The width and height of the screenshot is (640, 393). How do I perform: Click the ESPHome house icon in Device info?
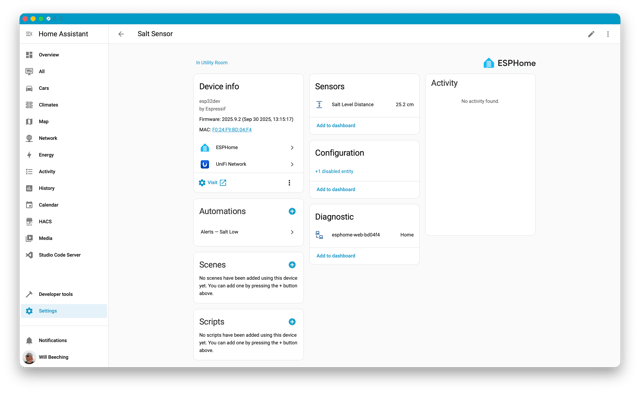[205, 148]
